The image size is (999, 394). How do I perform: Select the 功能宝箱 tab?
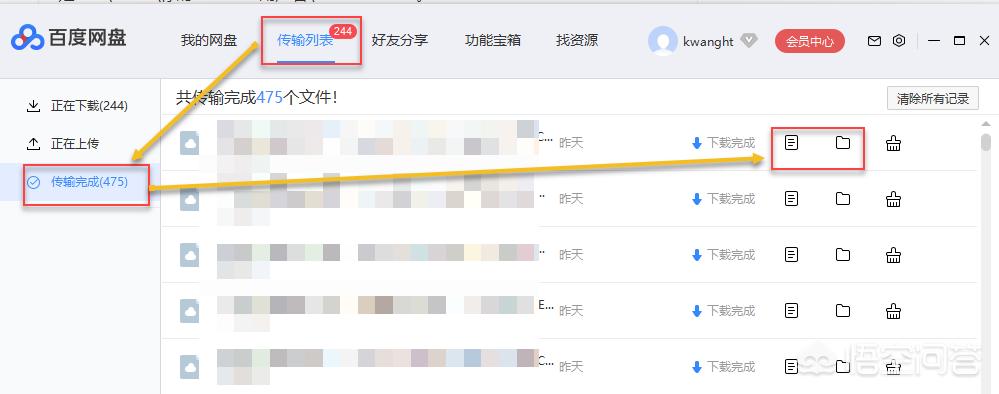492,41
